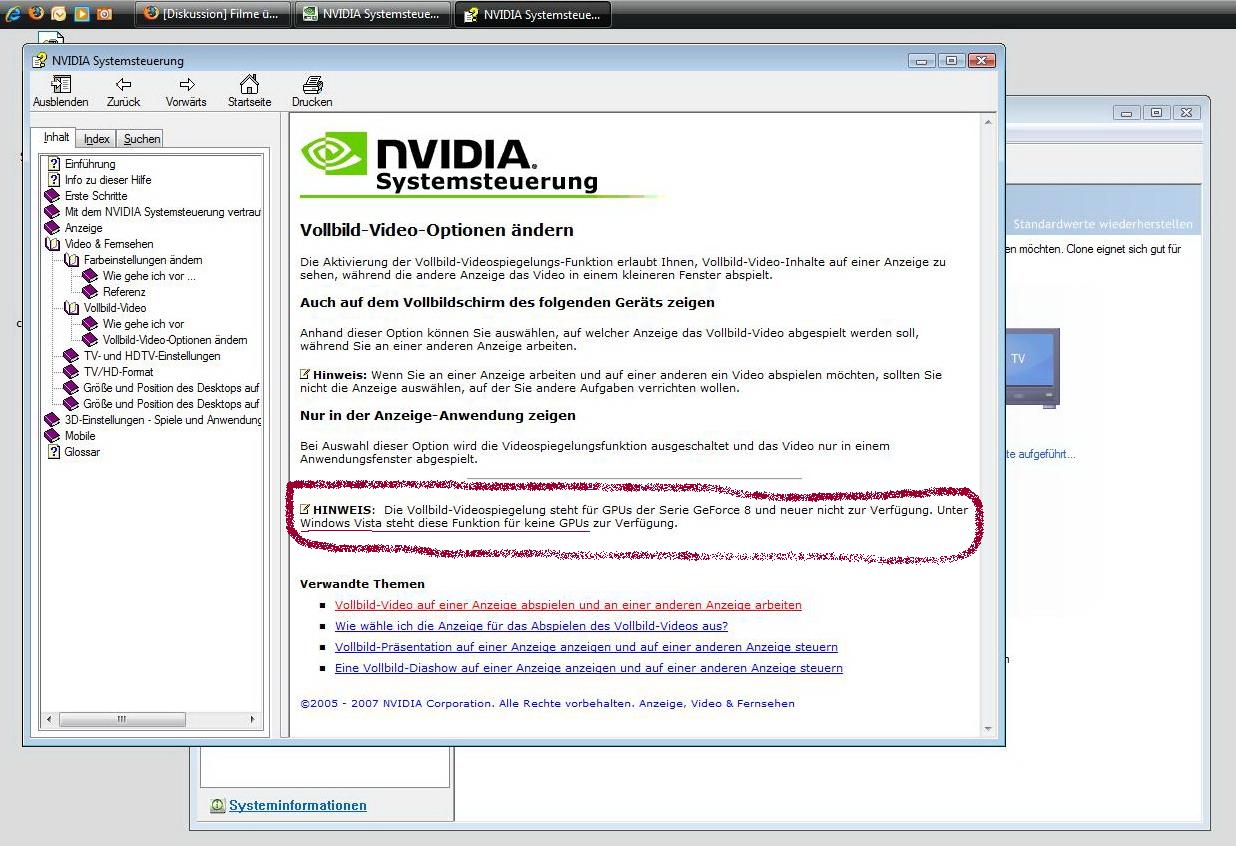This screenshot has height=846, width=1236.
Task: Open the orange mail quick launch icon
Action: click(59, 14)
